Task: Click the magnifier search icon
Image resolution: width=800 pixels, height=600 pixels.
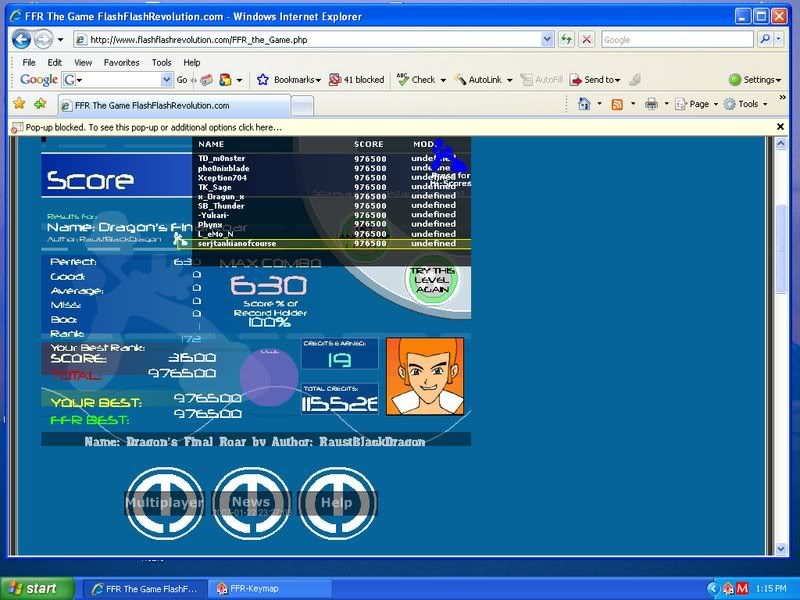Action: (x=765, y=39)
